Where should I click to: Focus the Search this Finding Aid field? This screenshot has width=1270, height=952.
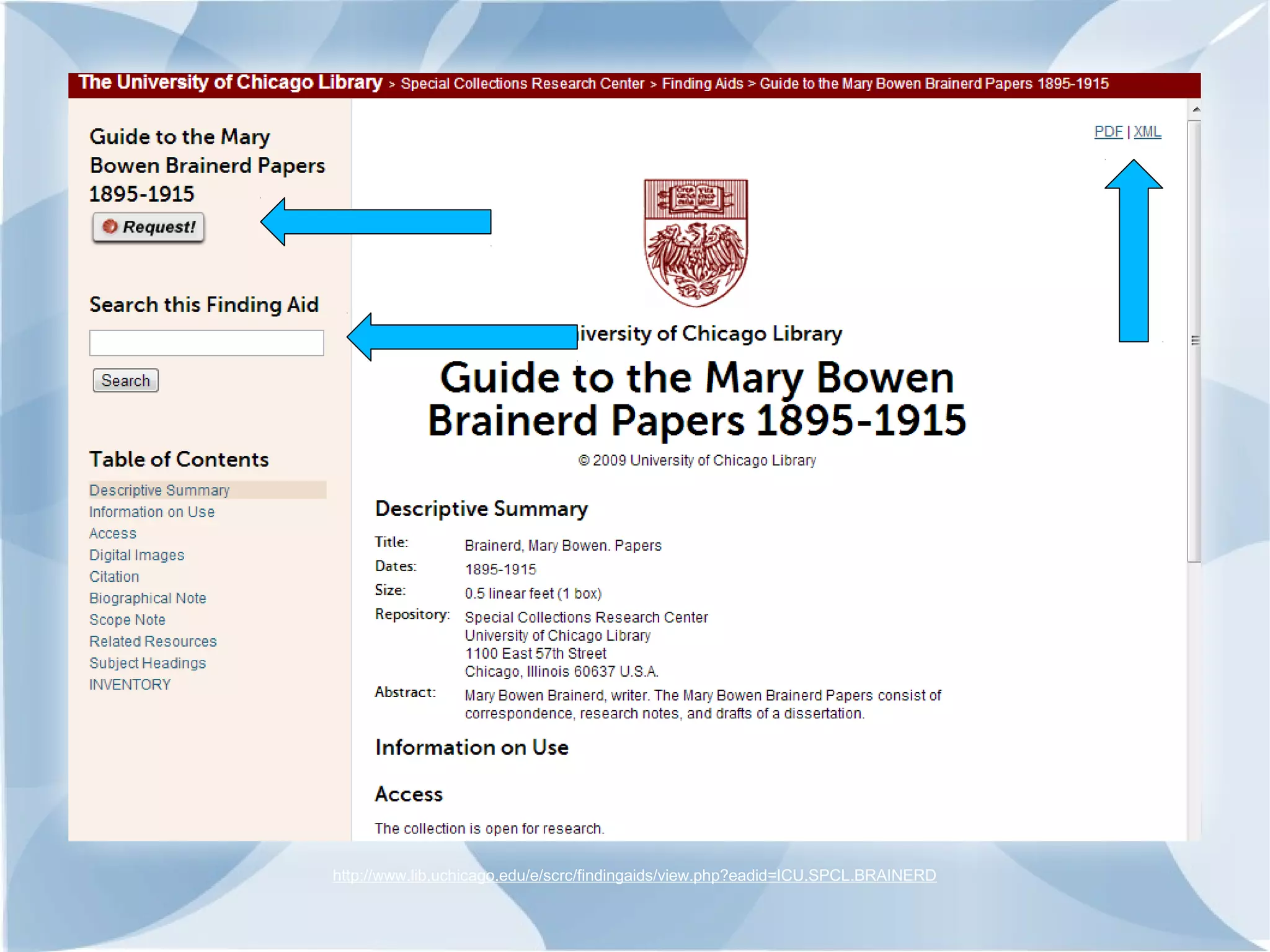[206, 343]
